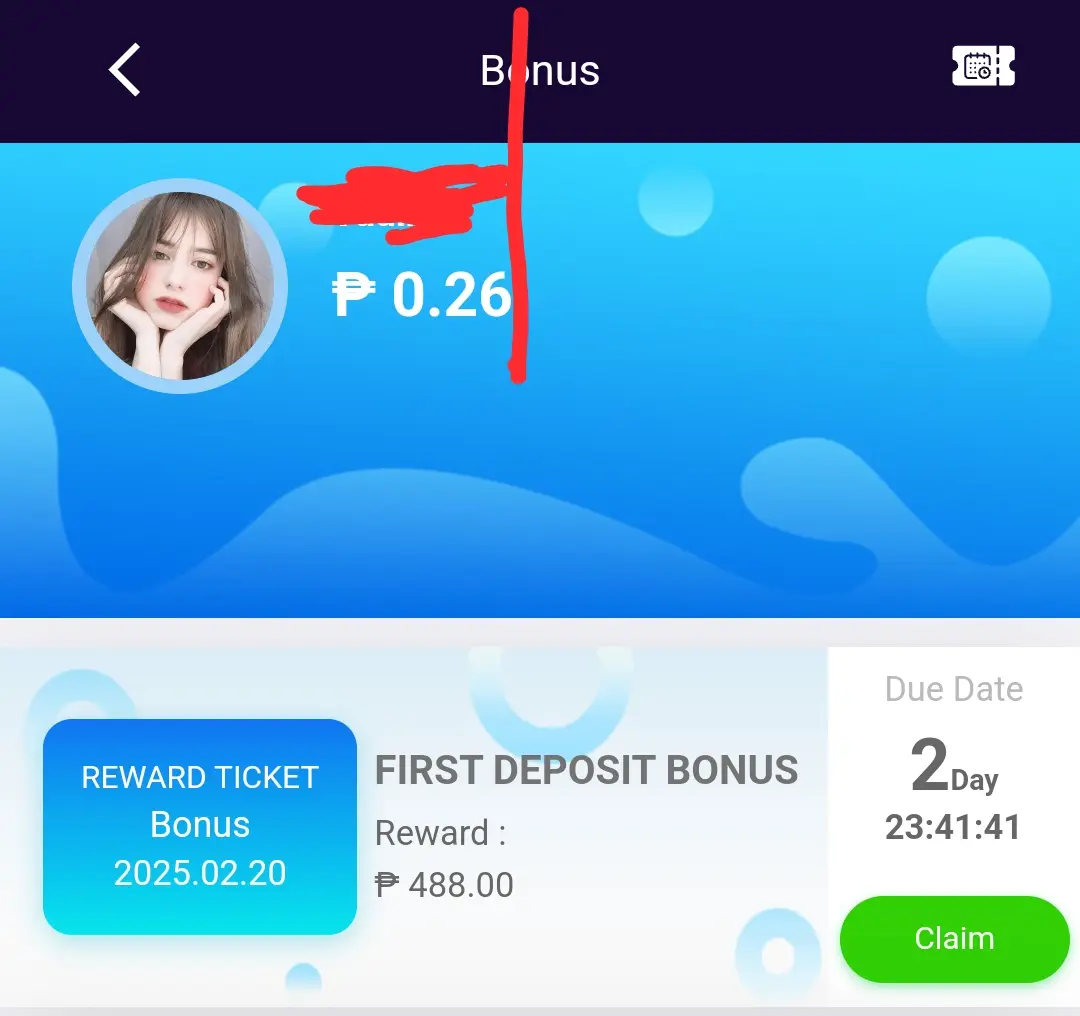Claim the First Deposit Bonus
The height and width of the screenshot is (1016, 1080).
coord(954,939)
